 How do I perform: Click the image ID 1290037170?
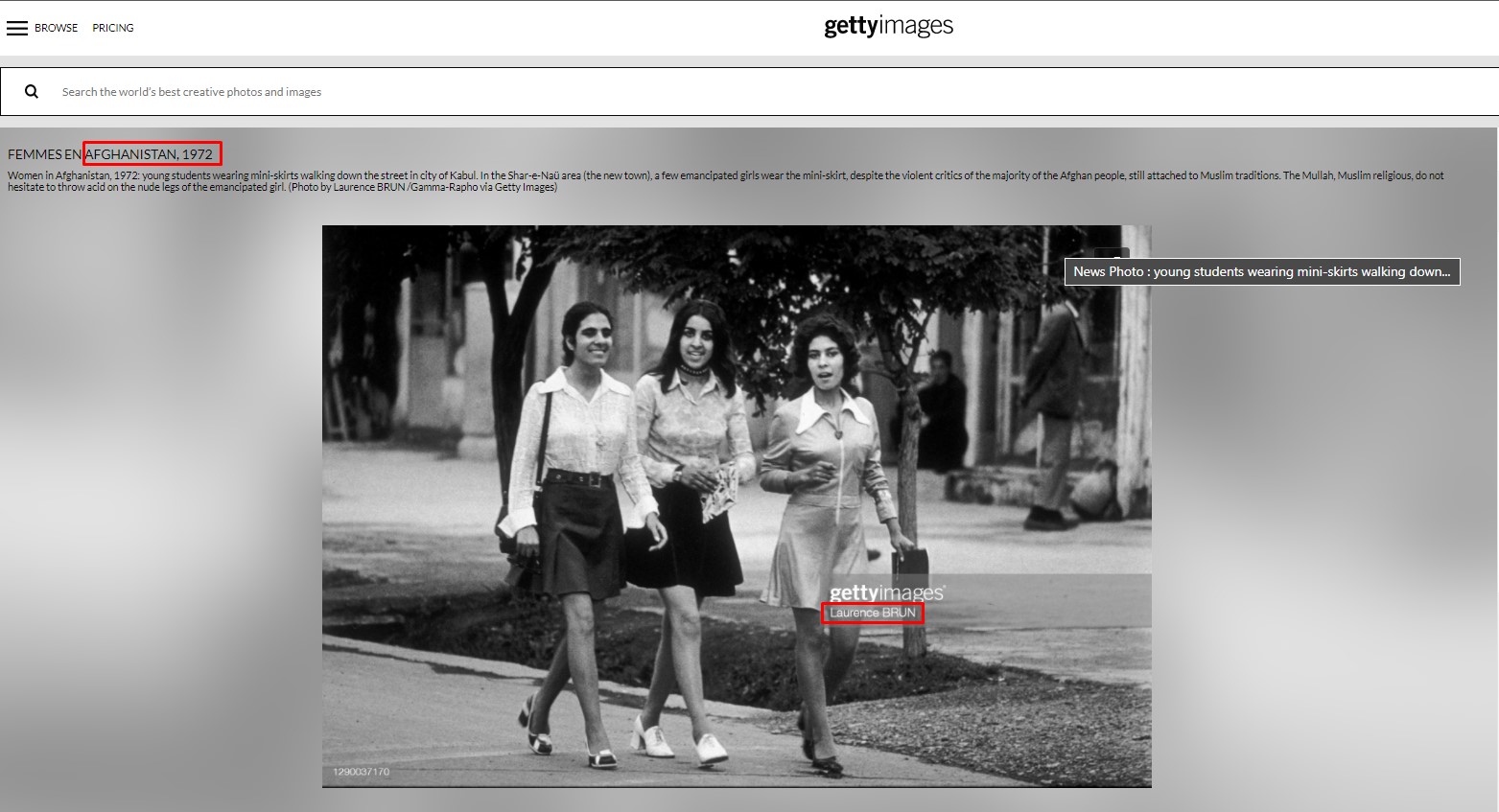pos(361,772)
